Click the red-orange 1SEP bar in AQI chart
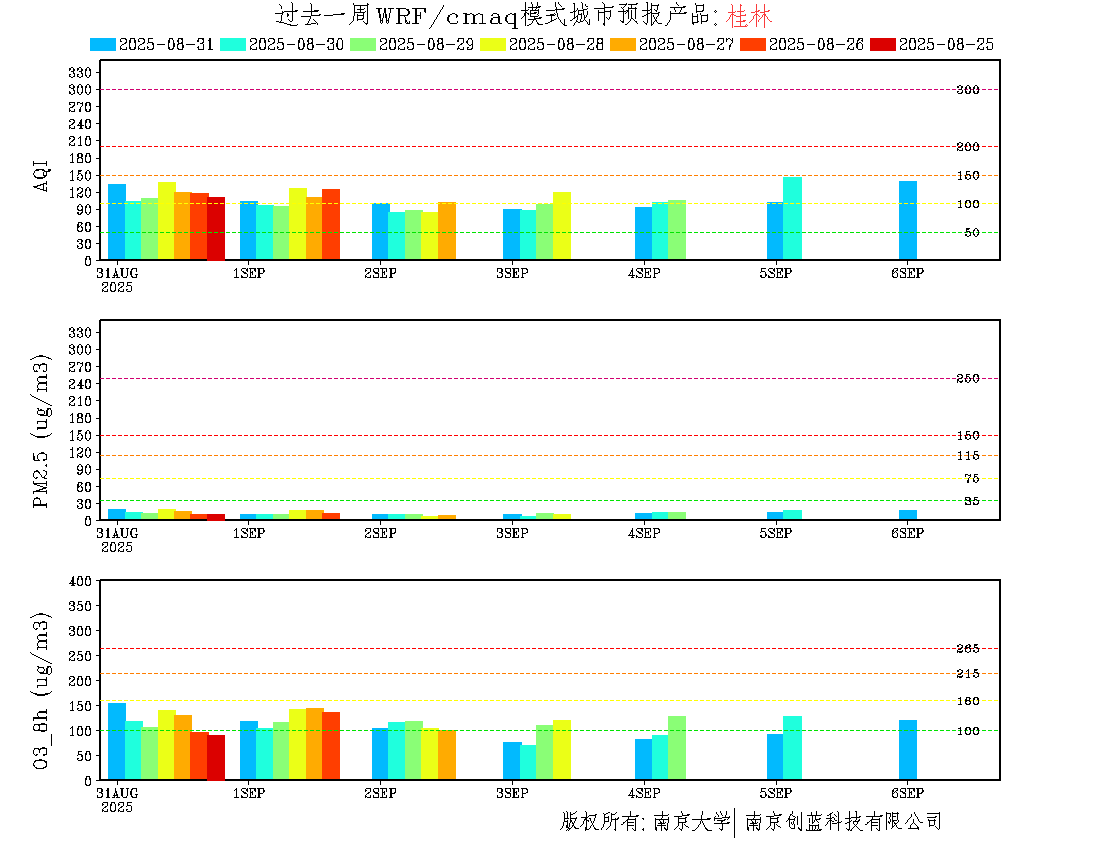Viewport: 1100px width, 850px height. click(331, 224)
